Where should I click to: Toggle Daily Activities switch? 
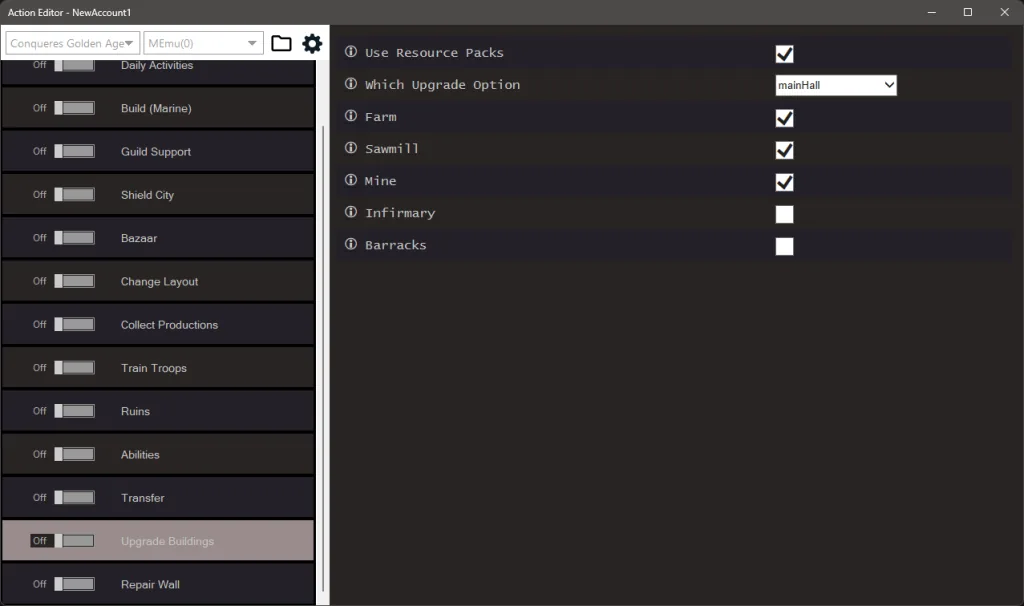coord(74,65)
